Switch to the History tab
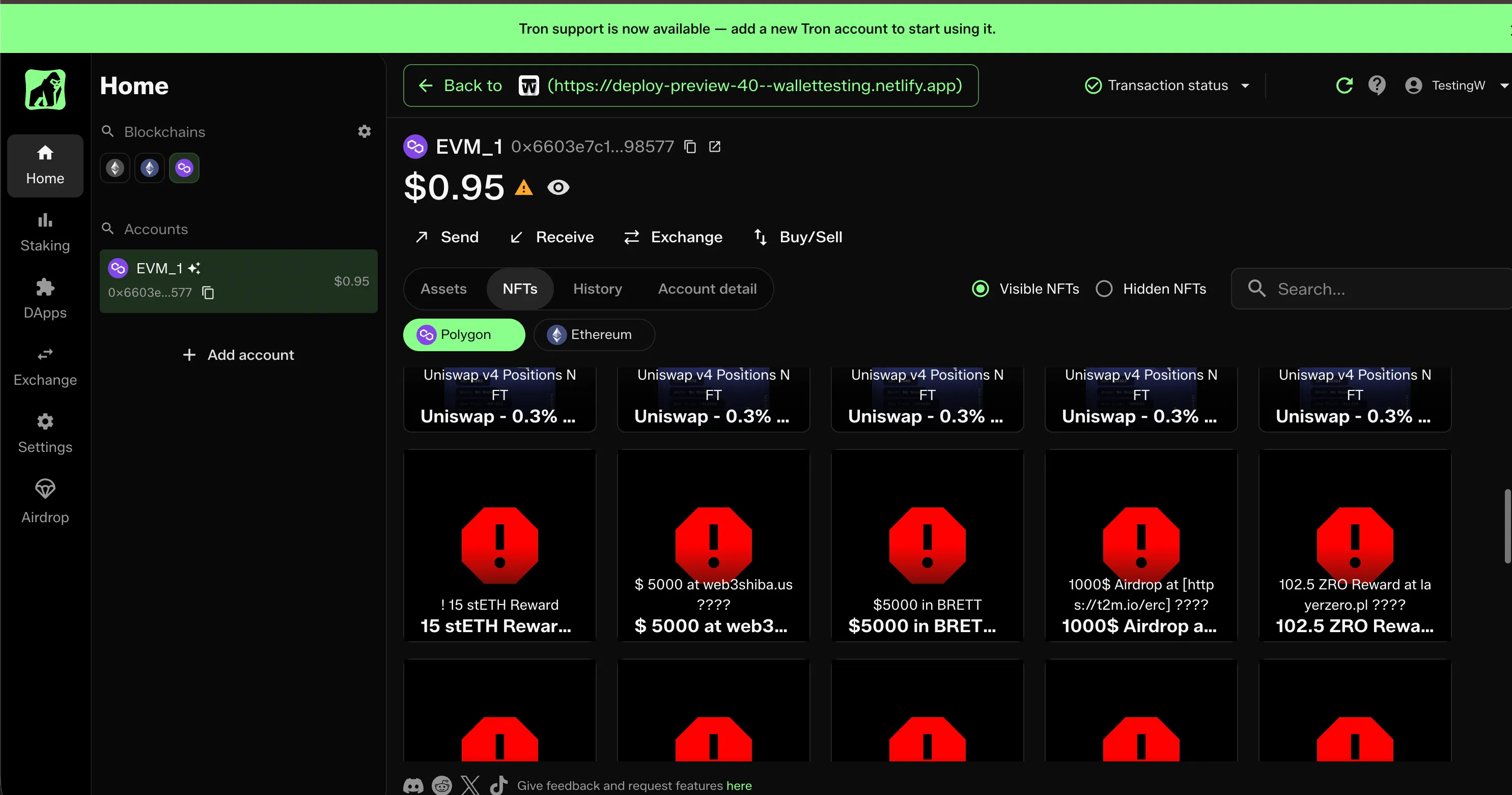This screenshot has width=1512, height=795. [x=598, y=289]
